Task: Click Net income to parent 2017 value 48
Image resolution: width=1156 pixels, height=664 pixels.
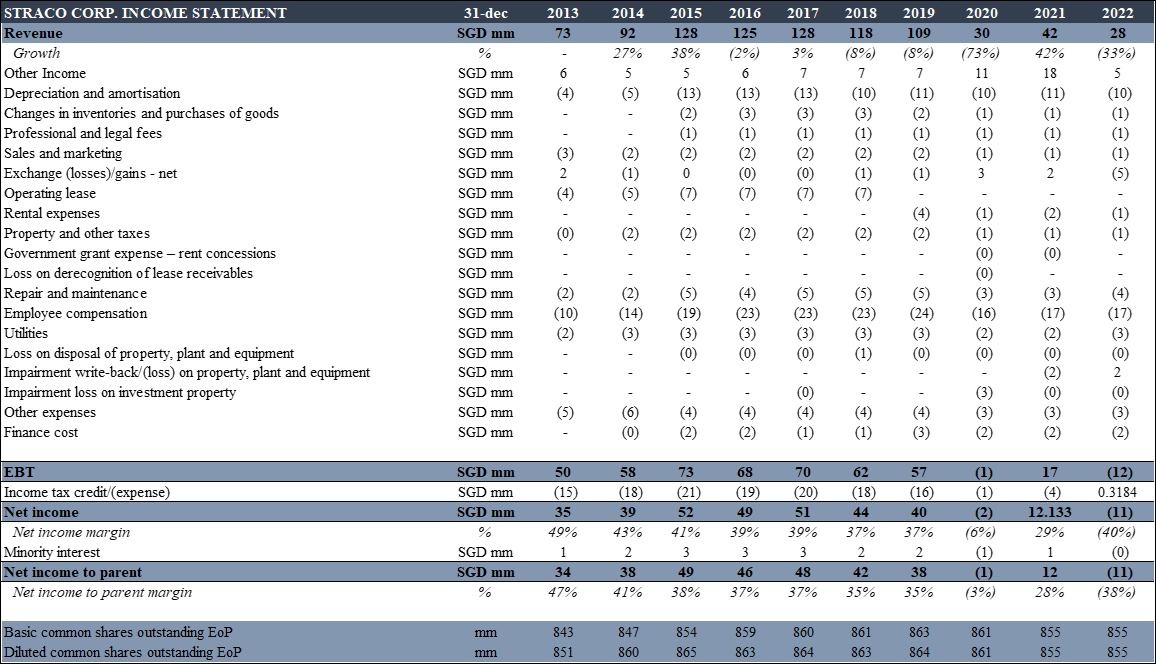Action: (803, 572)
